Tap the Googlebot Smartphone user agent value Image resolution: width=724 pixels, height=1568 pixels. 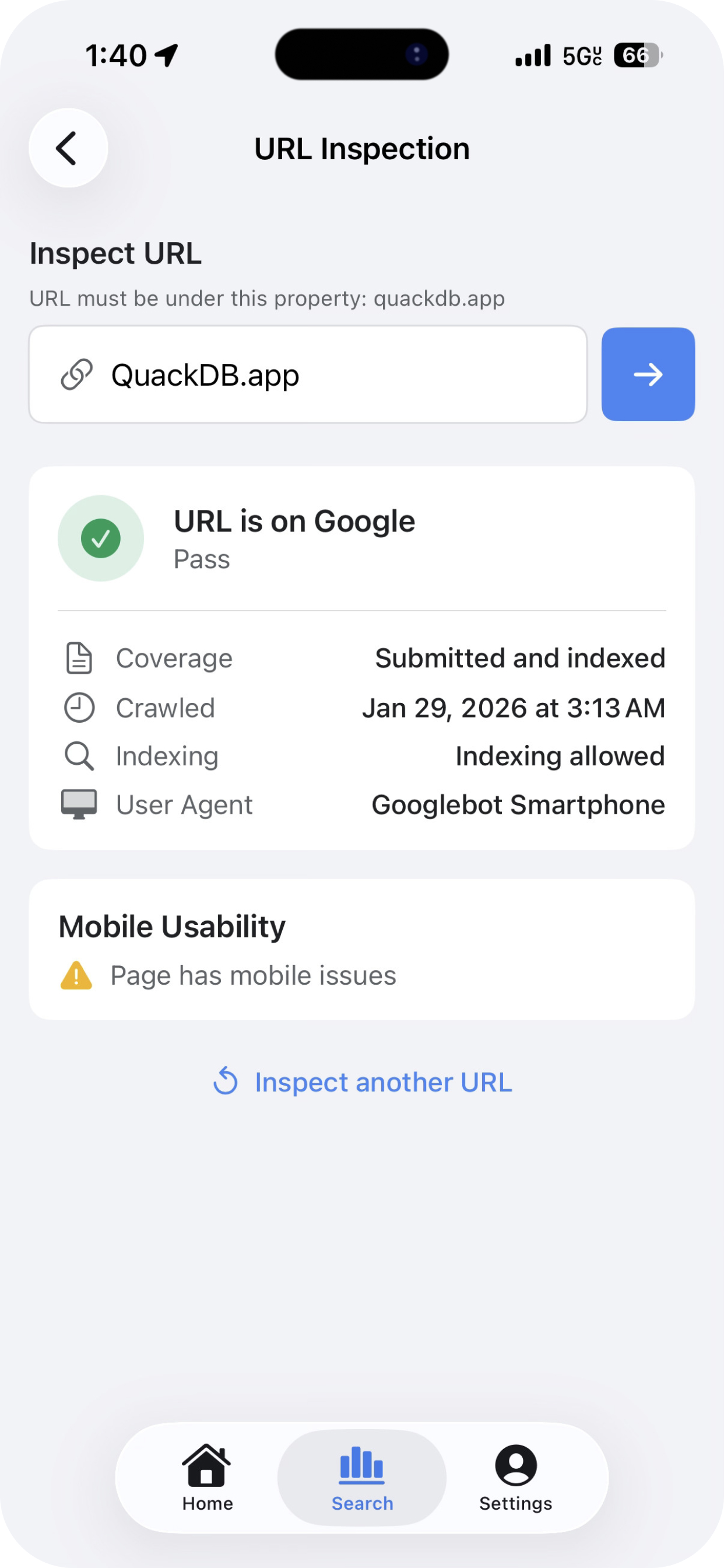pos(518,804)
